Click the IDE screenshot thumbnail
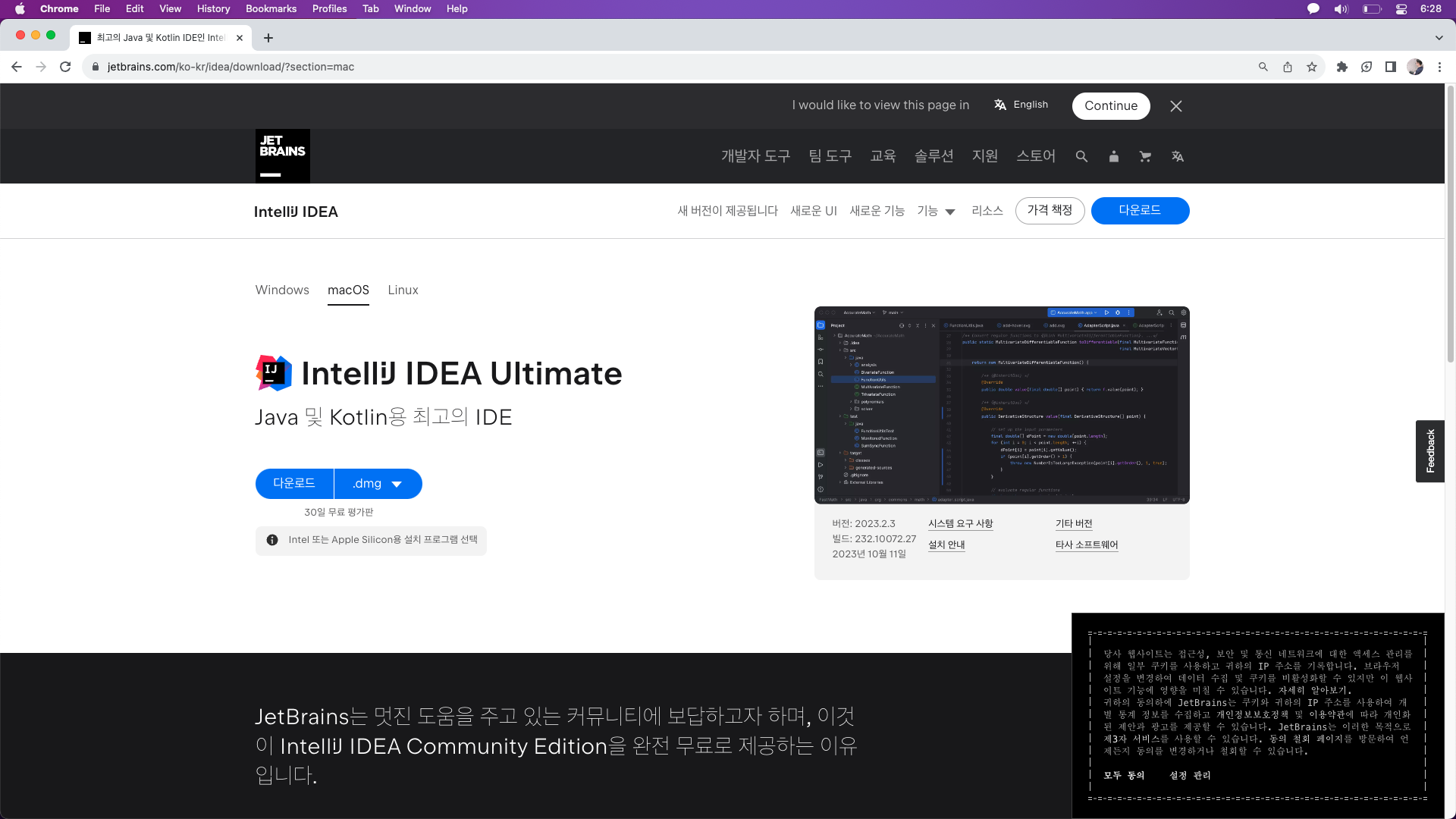Viewport: 1456px width, 819px height. [1002, 405]
